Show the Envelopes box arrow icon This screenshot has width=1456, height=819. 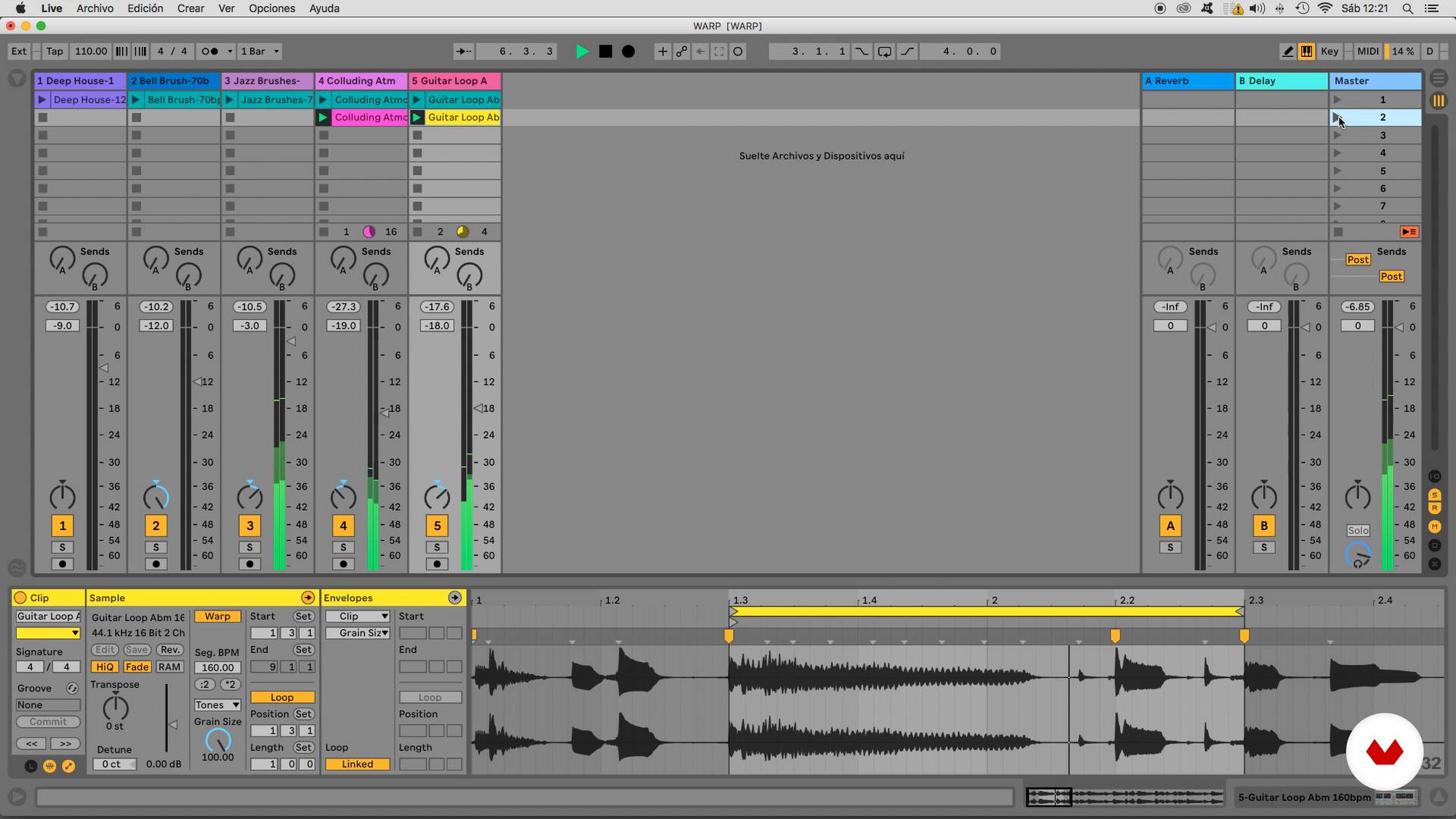tap(454, 598)
